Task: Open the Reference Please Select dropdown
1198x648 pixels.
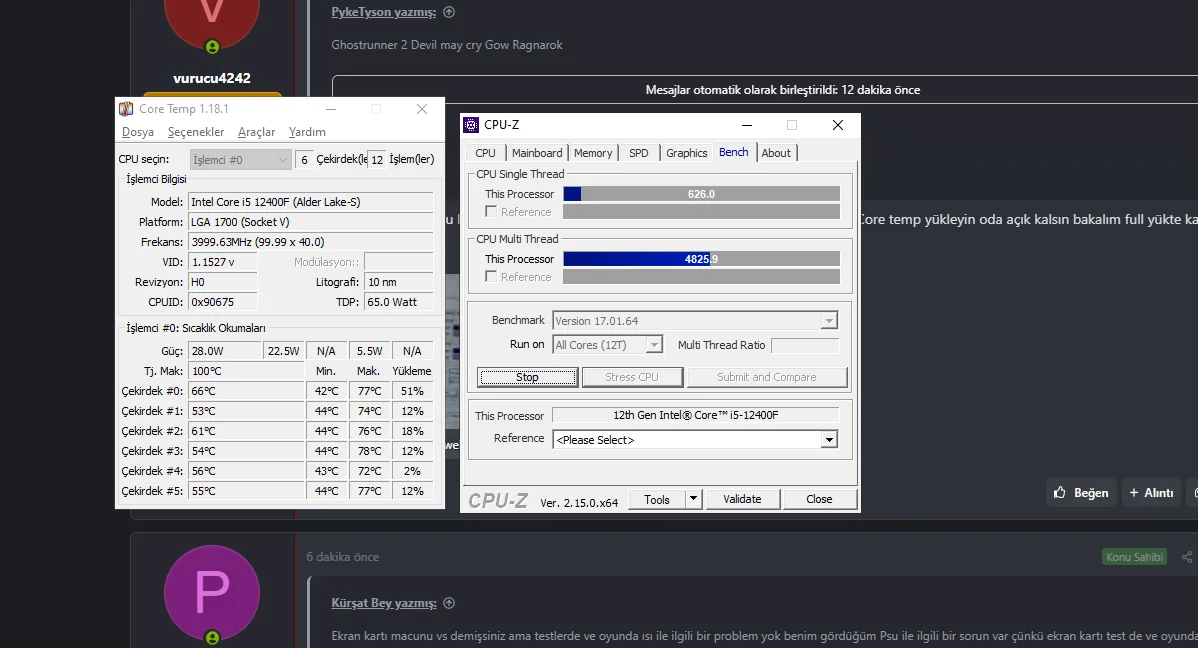Action: pos(829,440)
